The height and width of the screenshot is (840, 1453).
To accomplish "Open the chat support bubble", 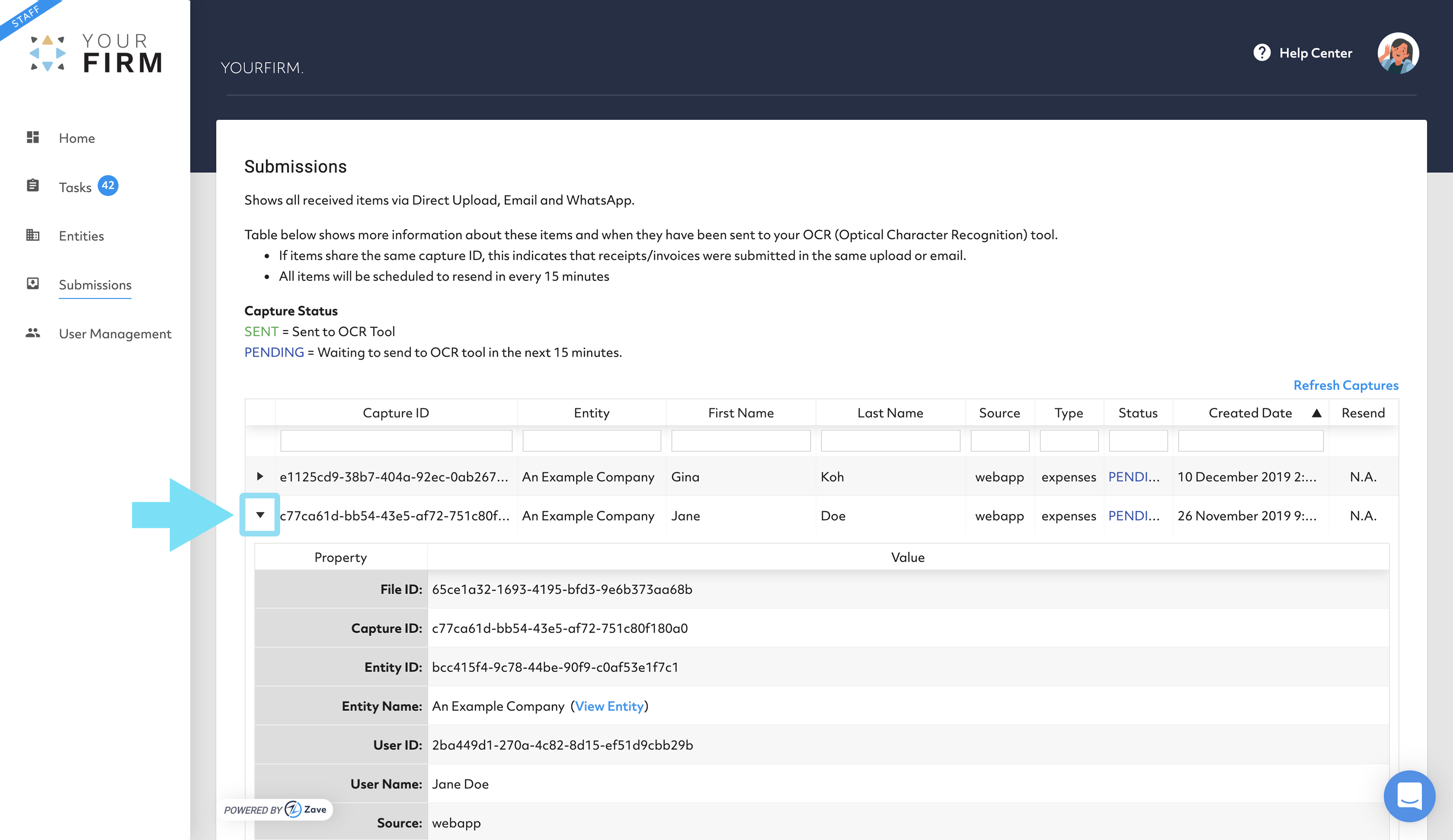I will coord(1408,795).
